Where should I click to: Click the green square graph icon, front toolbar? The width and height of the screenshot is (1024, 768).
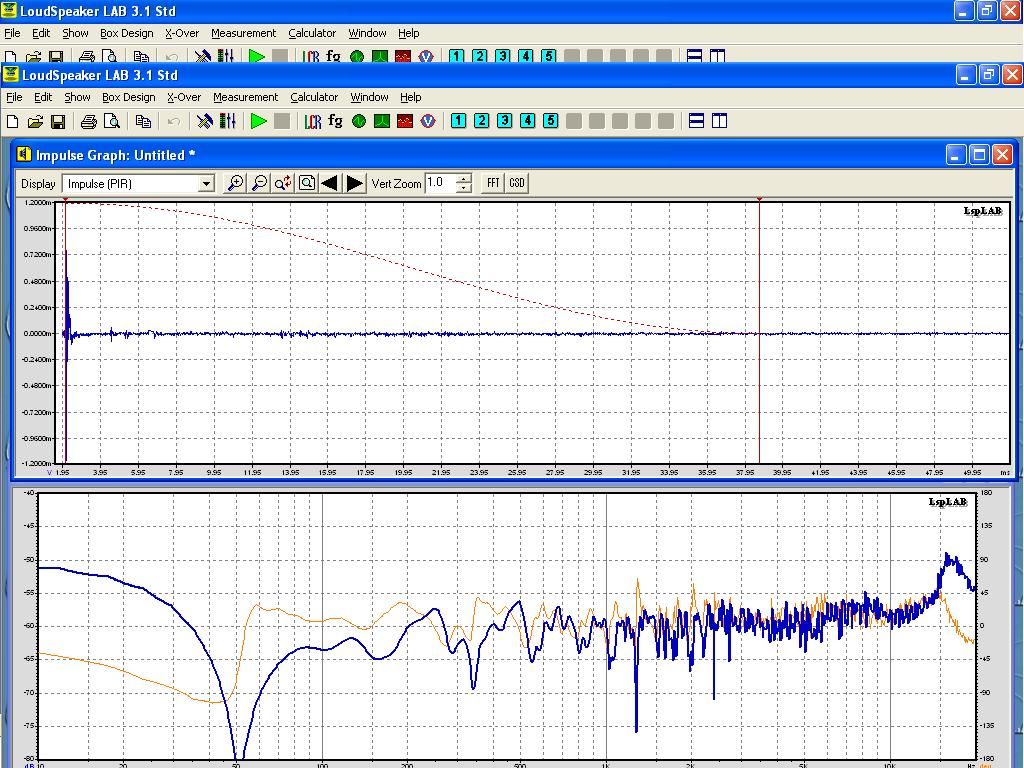(381, 121)
